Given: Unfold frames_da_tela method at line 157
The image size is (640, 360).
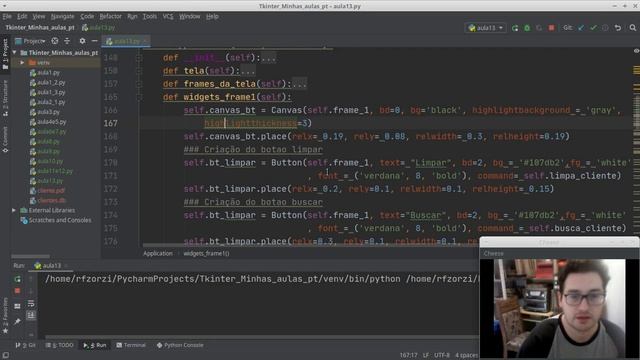Looking at the screenshot, I should coord(140,84).
